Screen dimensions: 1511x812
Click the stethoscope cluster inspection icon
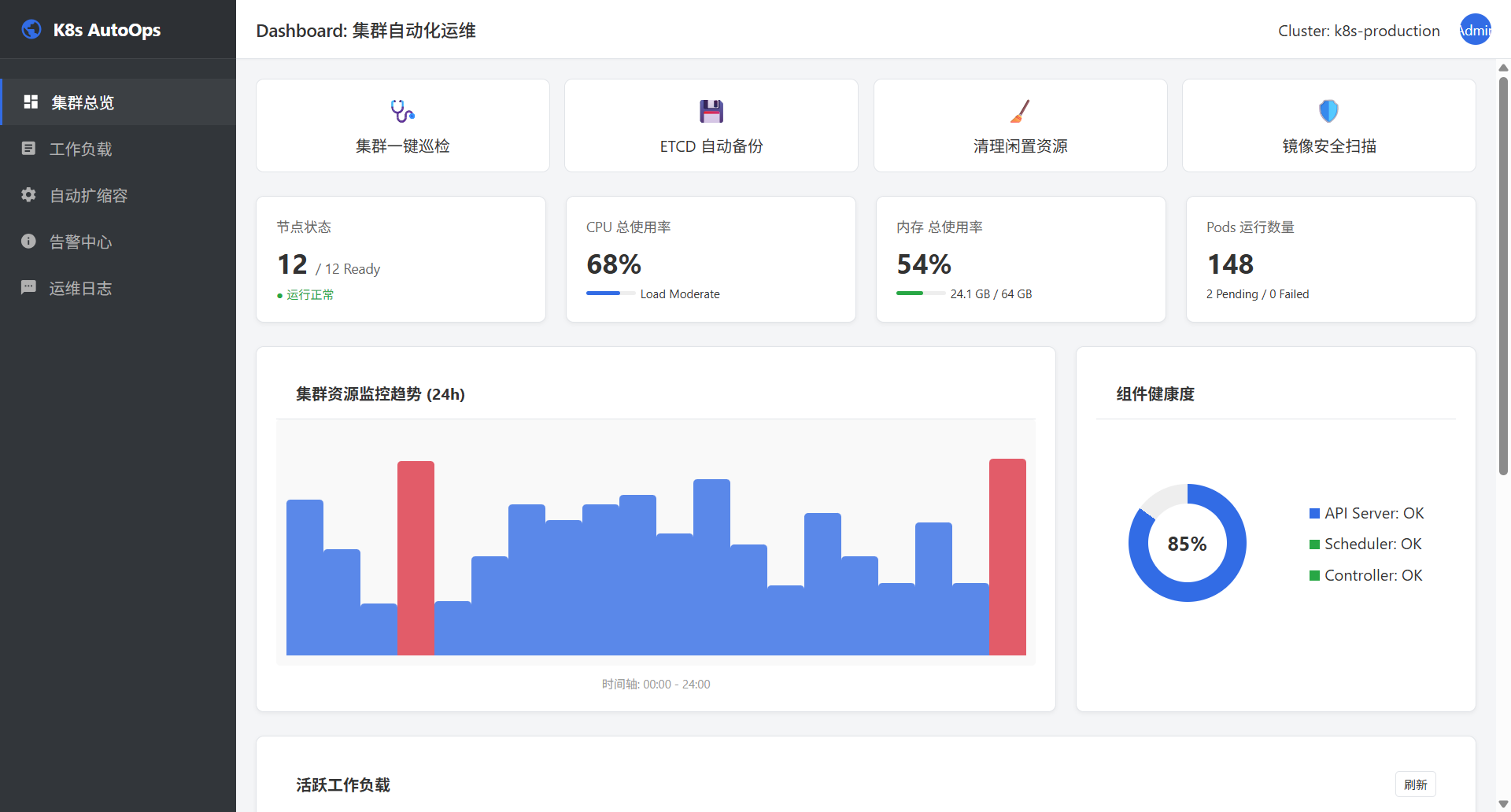[x=402, y=111]
